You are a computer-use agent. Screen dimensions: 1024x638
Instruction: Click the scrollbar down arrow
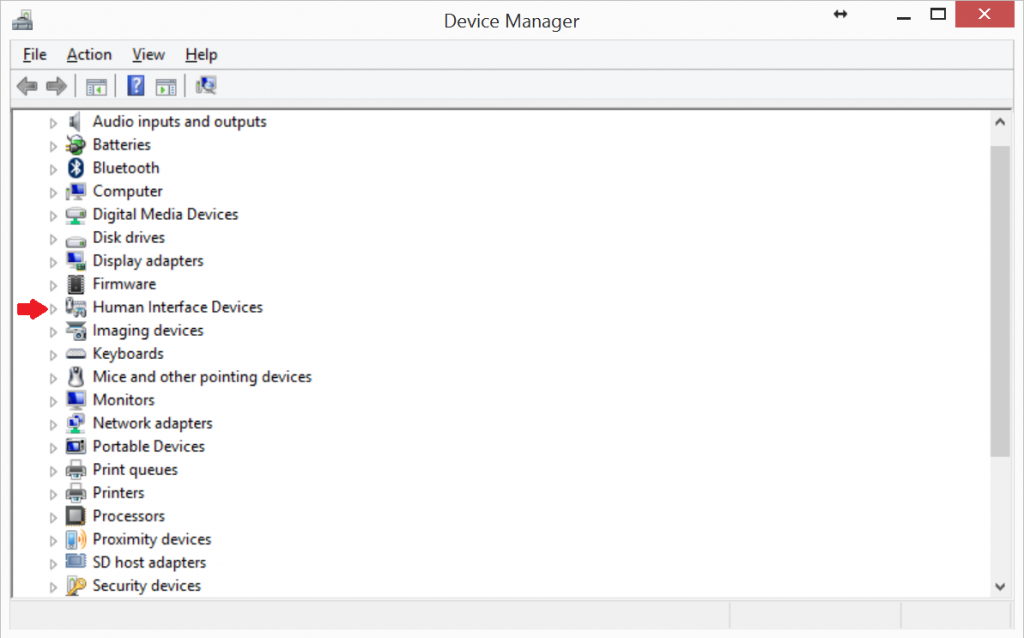click(x=1000, y=587)
